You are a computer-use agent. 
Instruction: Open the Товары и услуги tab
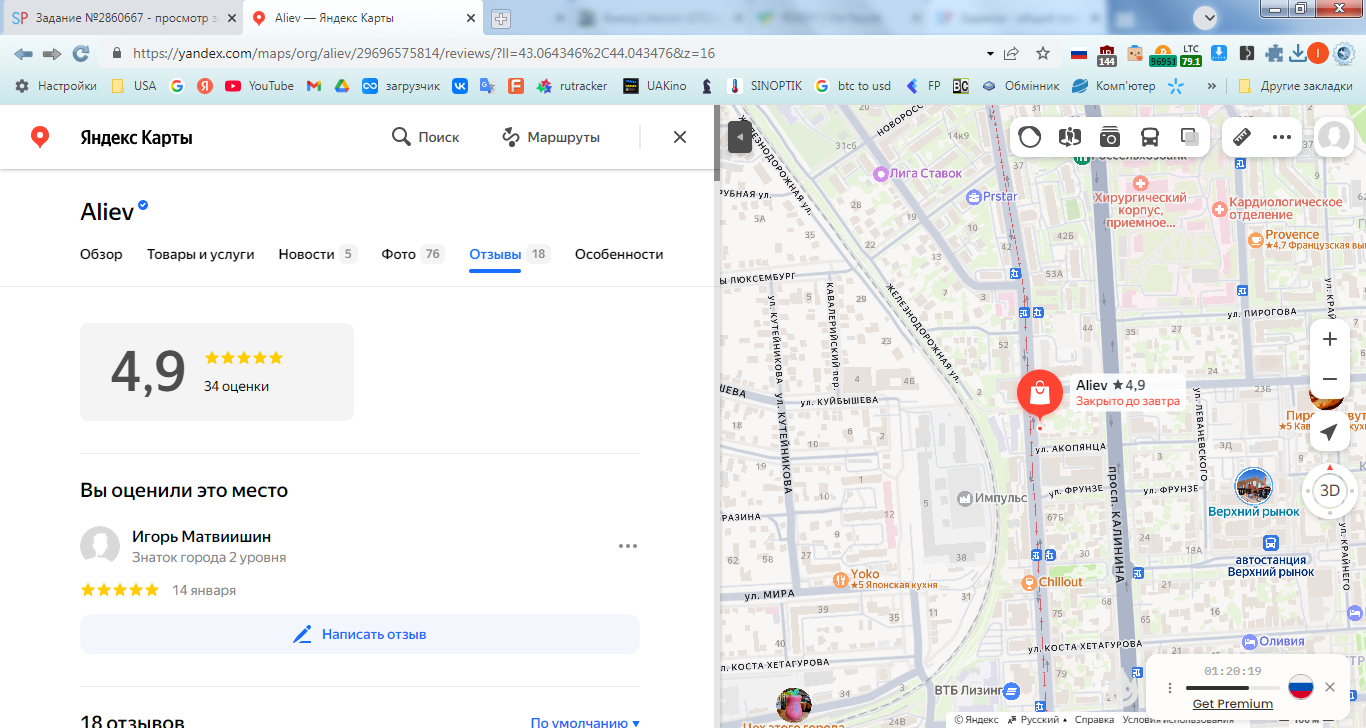pos(201,254)
